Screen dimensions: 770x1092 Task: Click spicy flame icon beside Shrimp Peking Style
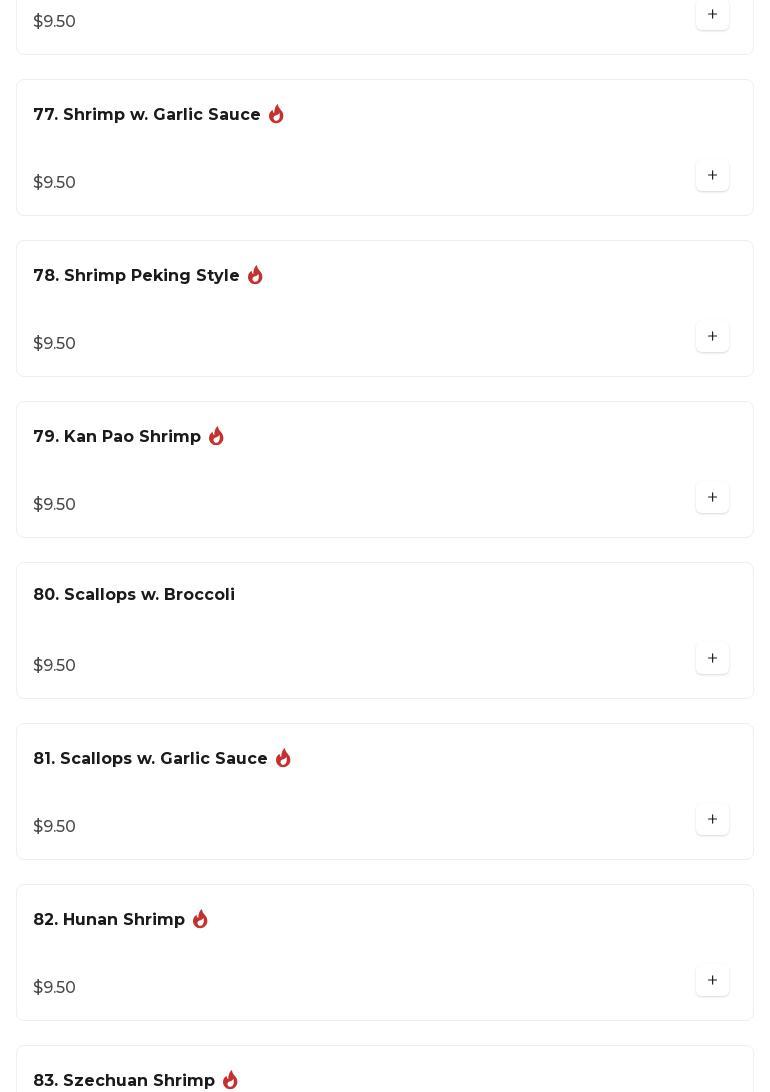pyautogui.click(x=256, y=276)
